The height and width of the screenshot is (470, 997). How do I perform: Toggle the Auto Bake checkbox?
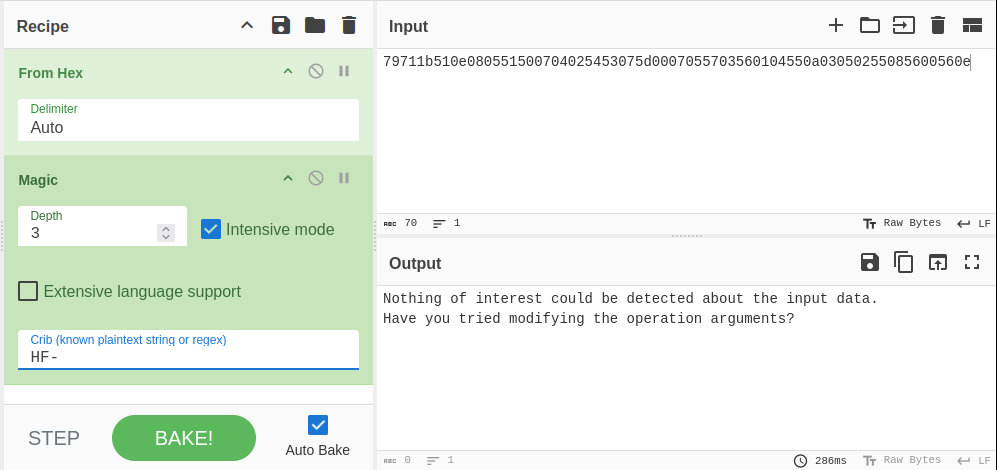pyautogui.click(x=318, y=425)
